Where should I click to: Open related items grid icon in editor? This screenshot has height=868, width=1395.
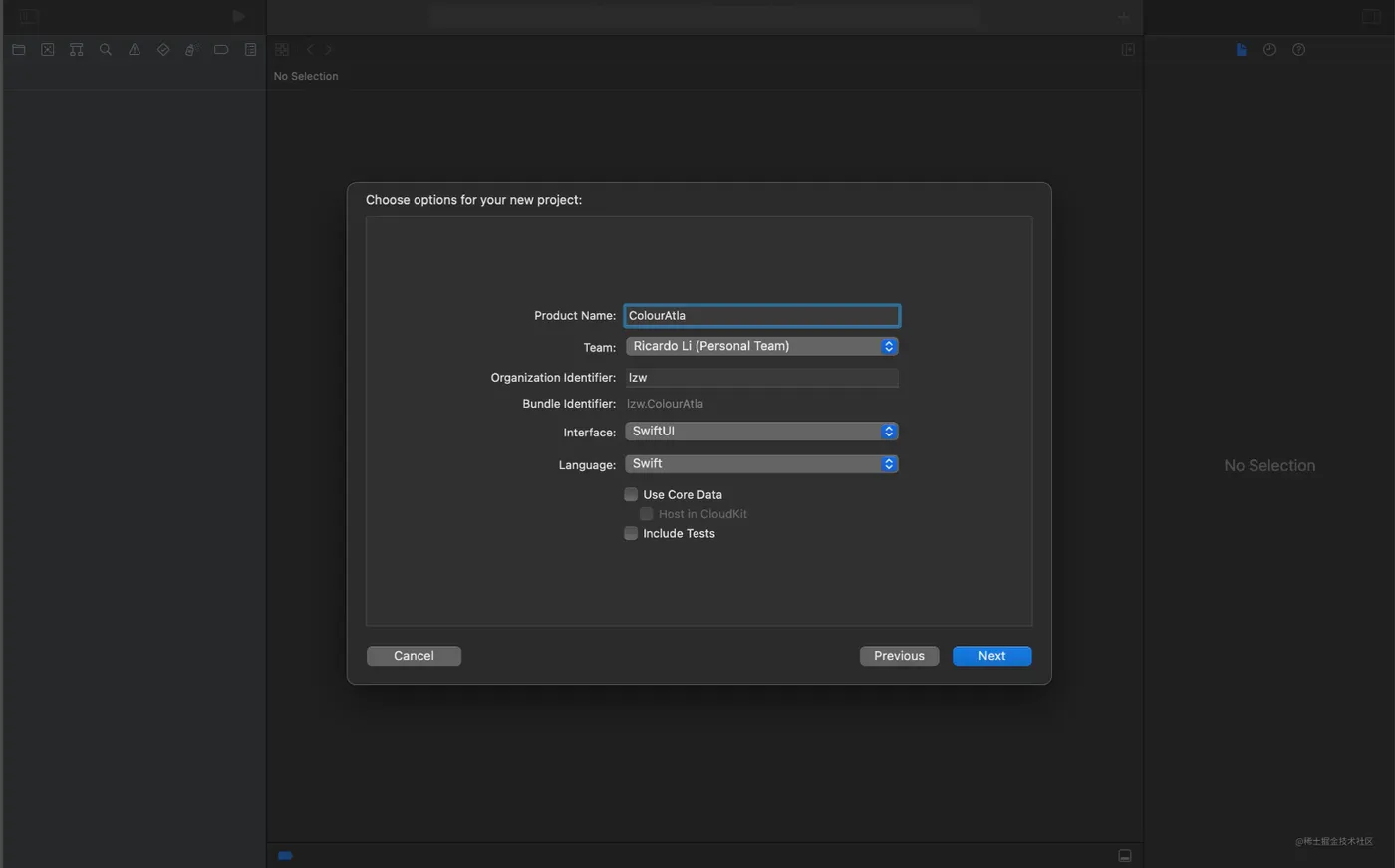(x=282, y=49)
